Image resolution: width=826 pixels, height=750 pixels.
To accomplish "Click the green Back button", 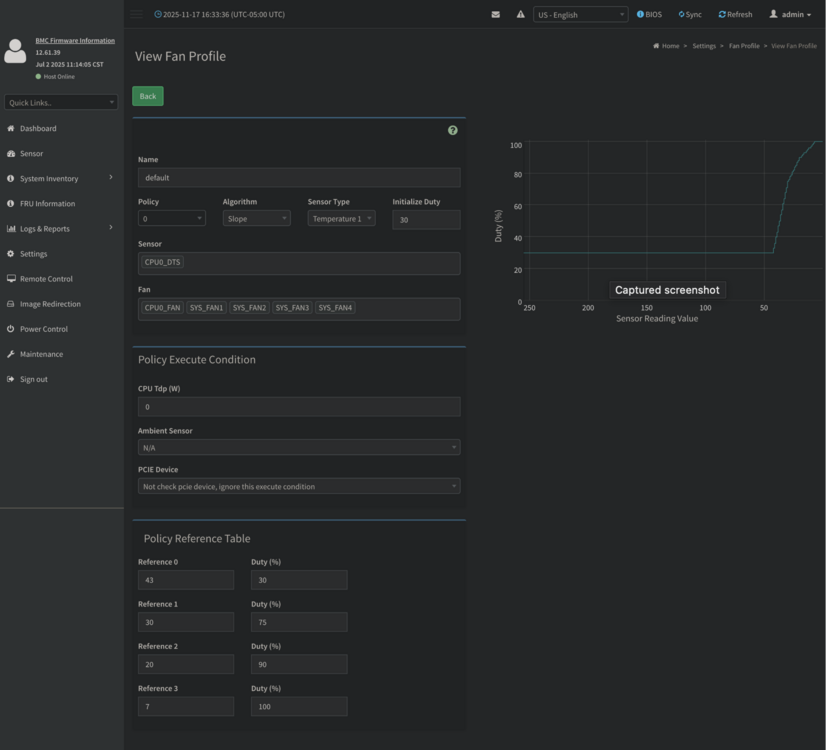I will (148, 96).
